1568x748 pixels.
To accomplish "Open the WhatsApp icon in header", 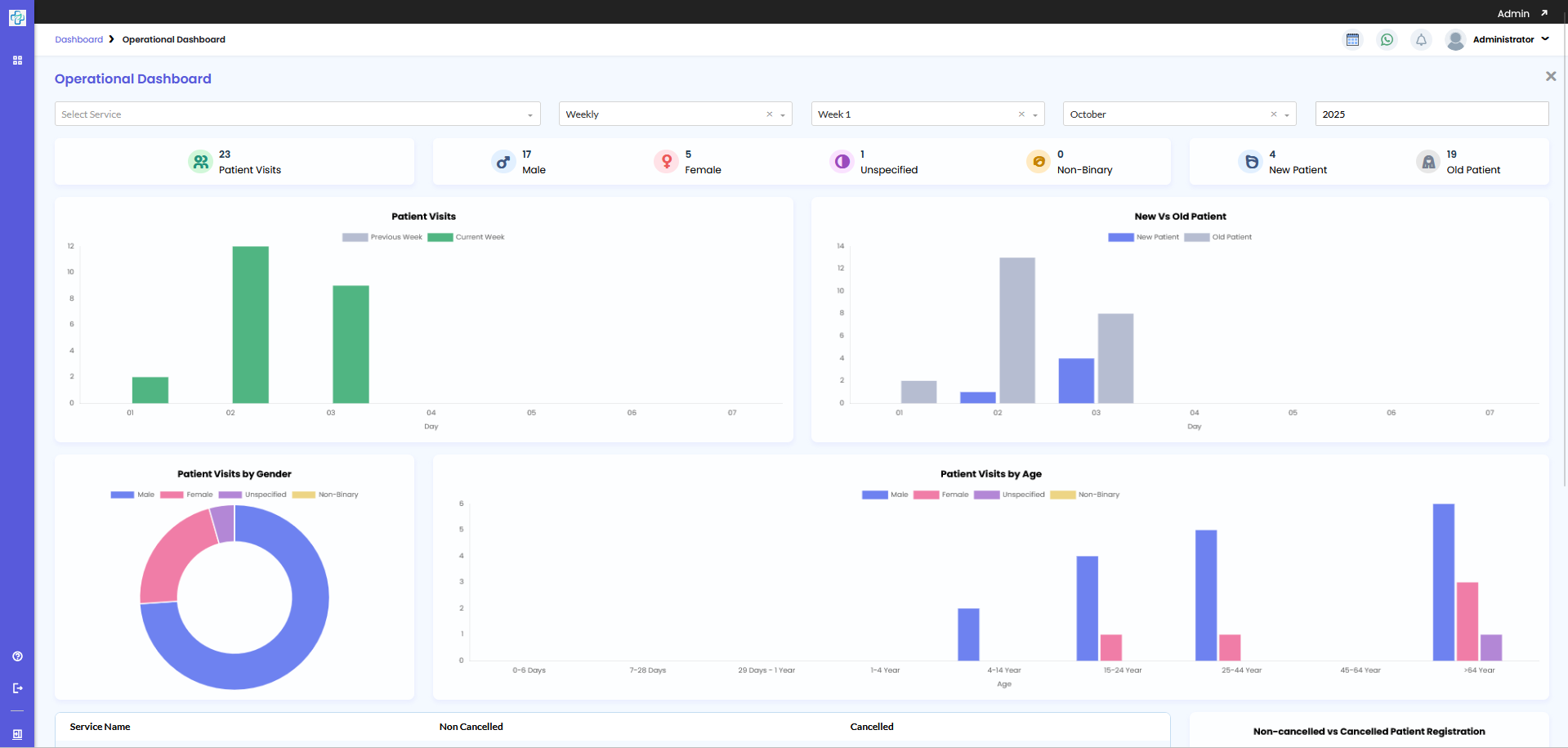I will coord(1387,39).
